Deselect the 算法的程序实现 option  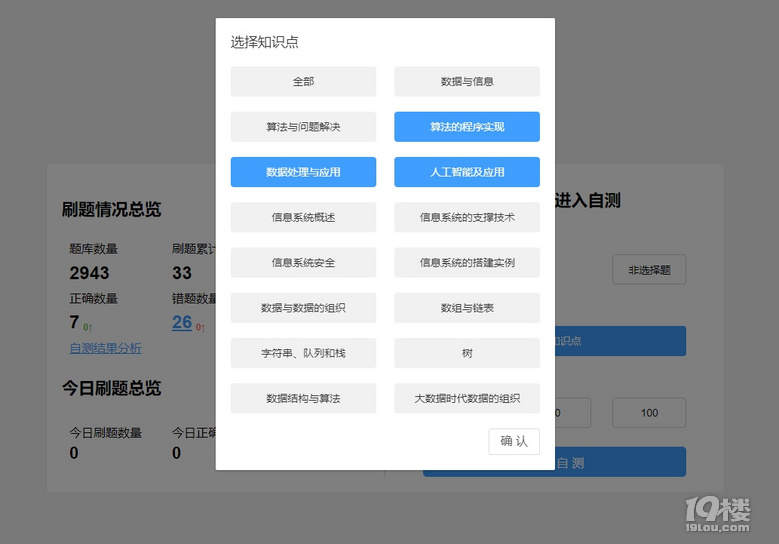pyautogui.click(x=467, y=127)
